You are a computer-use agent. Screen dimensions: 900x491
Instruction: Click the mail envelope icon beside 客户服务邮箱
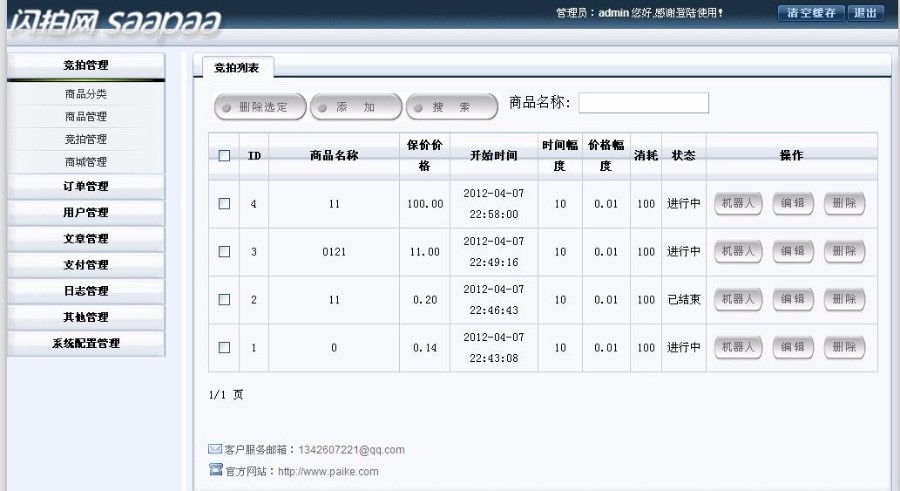pos(215,449)
